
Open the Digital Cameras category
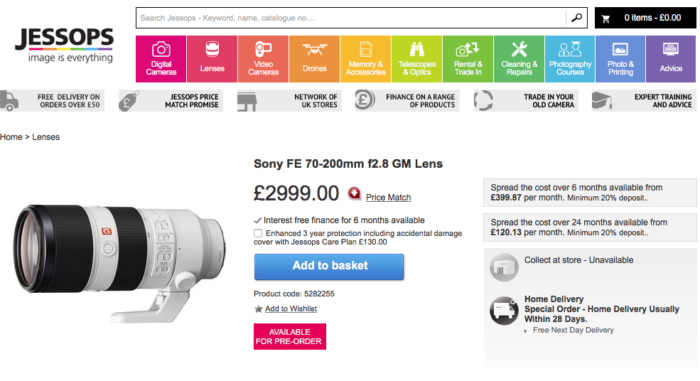click(161, 59)
